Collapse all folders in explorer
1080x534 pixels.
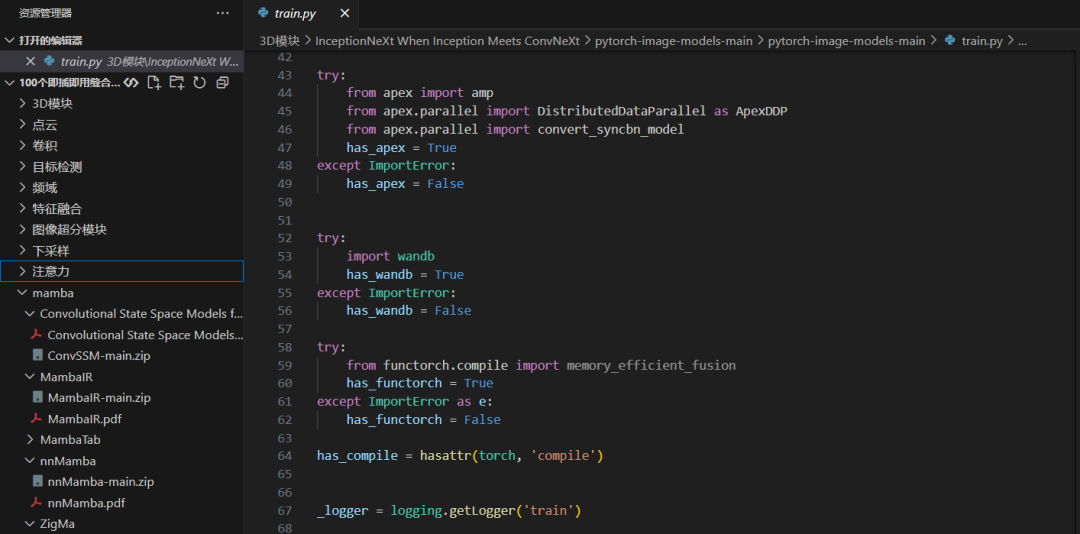[x=222, y=83]
